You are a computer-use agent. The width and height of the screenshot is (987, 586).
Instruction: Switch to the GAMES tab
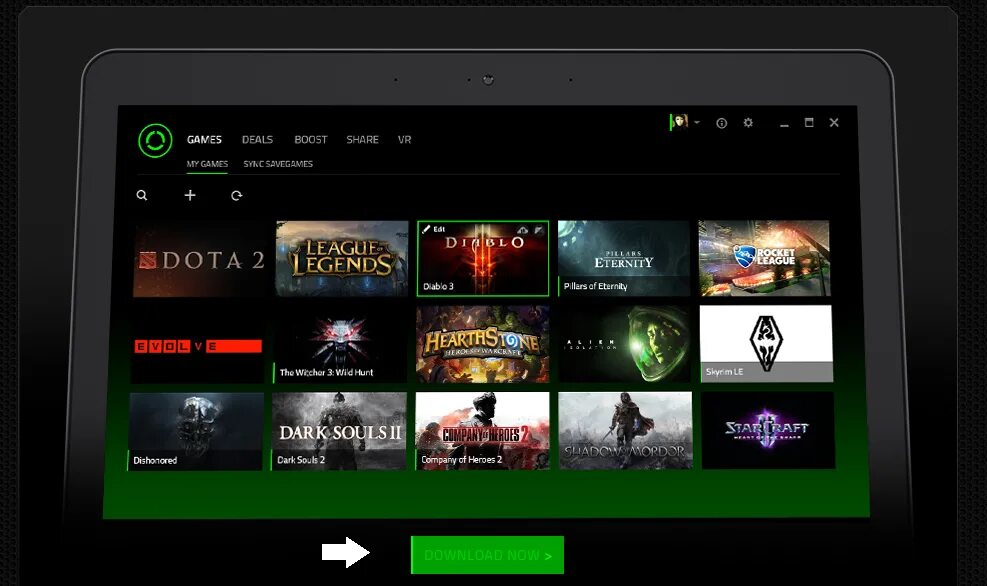pos(204,140)
